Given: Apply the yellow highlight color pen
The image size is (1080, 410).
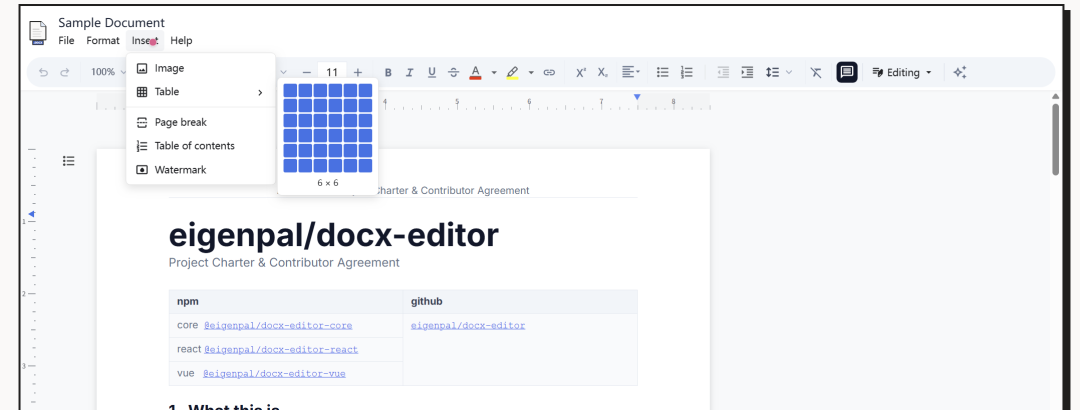Looking at the screenshot, I should (512, 72).
